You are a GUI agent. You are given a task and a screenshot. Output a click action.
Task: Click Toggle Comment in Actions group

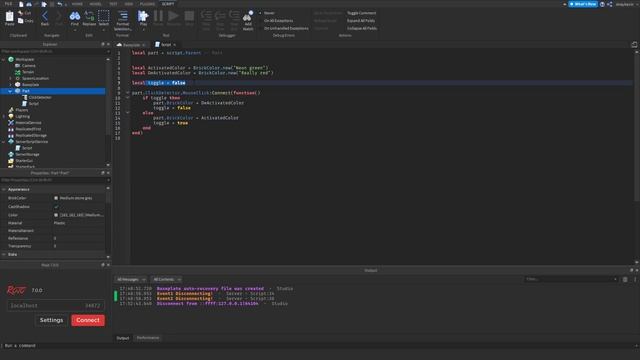pyautogui.click(x=361, y=13)
